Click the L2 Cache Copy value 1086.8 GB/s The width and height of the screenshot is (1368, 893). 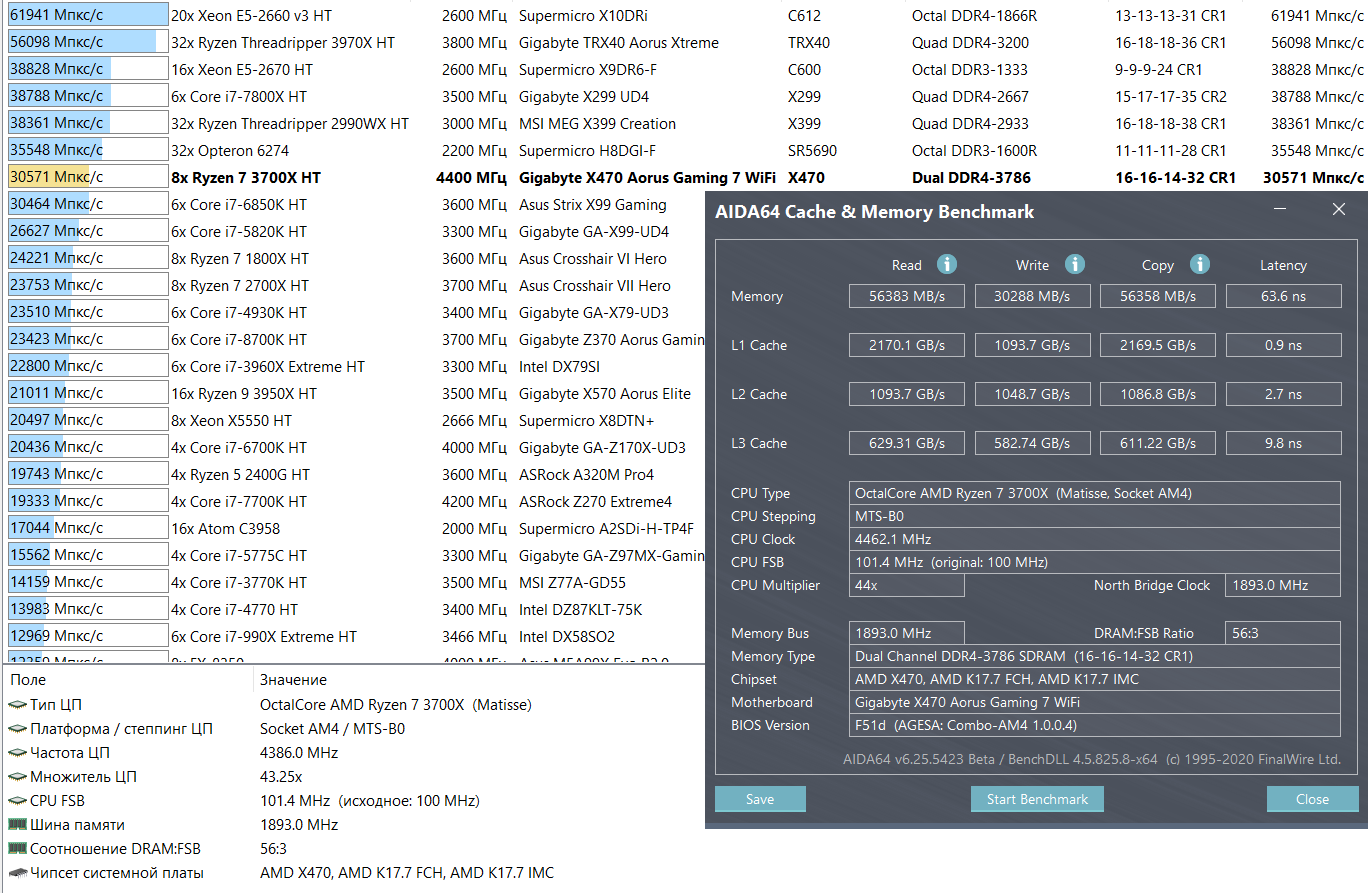click(1158, 394)
